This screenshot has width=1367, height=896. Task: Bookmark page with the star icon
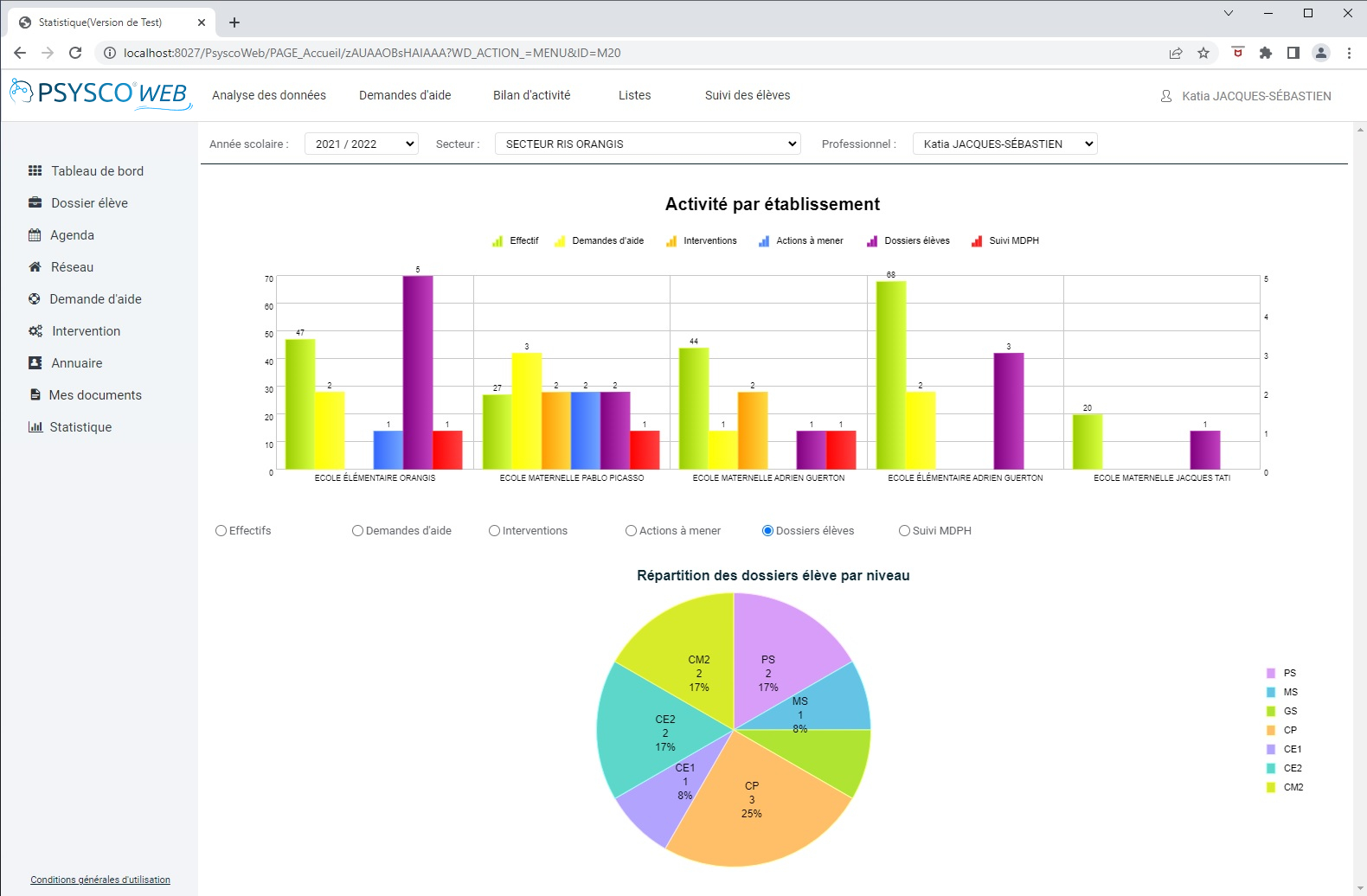[1203, 53]
